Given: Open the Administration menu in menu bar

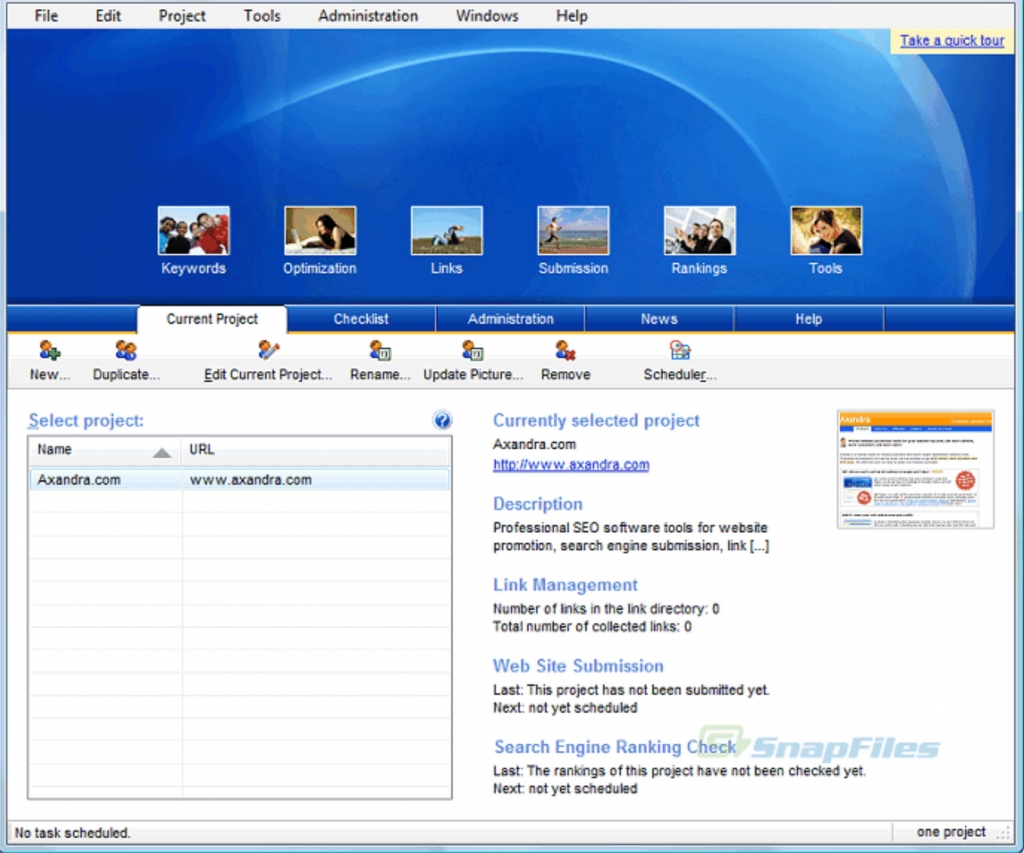Looking at the screenshot, I should tap(368, 16).
